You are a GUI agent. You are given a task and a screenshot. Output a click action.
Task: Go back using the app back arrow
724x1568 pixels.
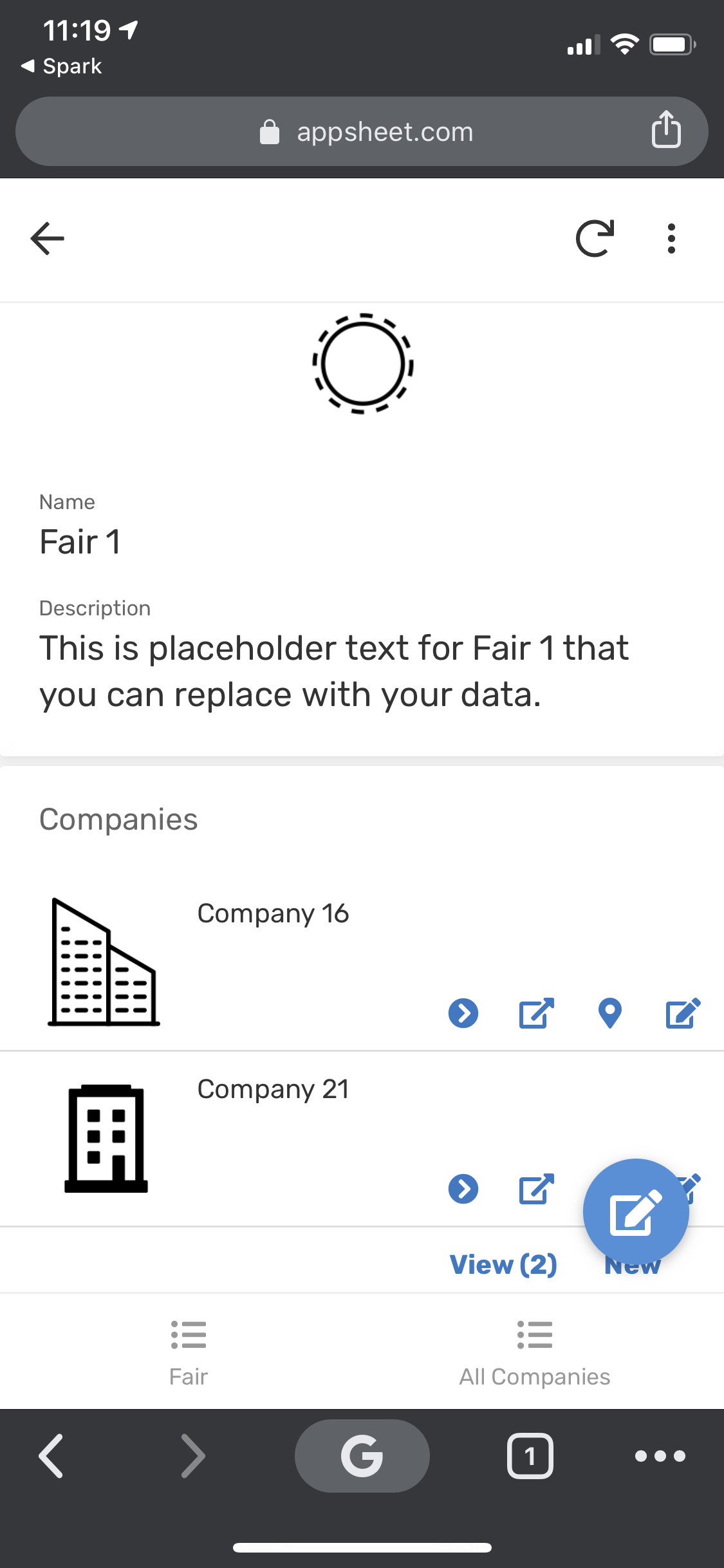[x=46, y=238]
